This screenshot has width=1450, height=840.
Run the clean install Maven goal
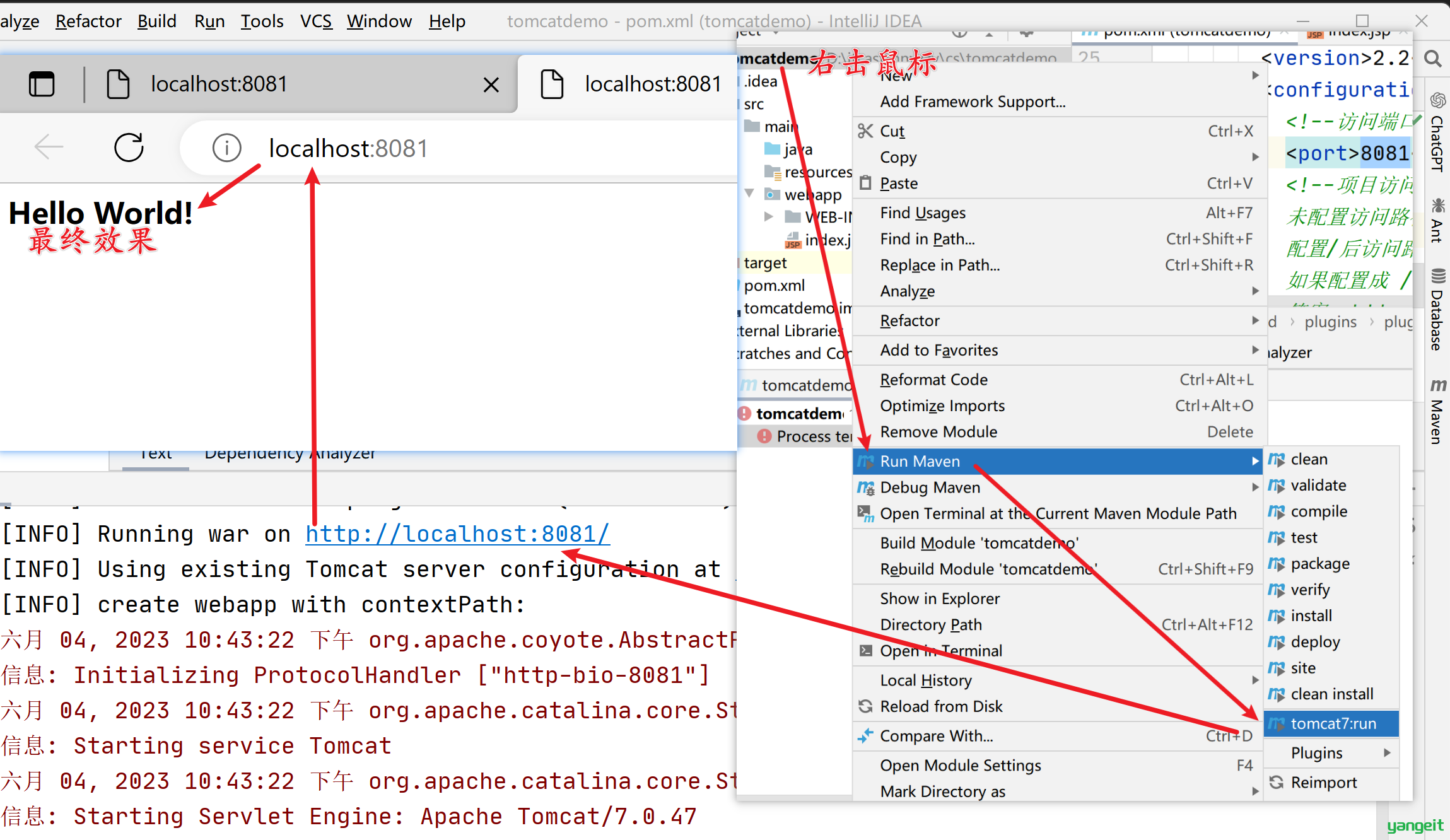pos(1333,694)
